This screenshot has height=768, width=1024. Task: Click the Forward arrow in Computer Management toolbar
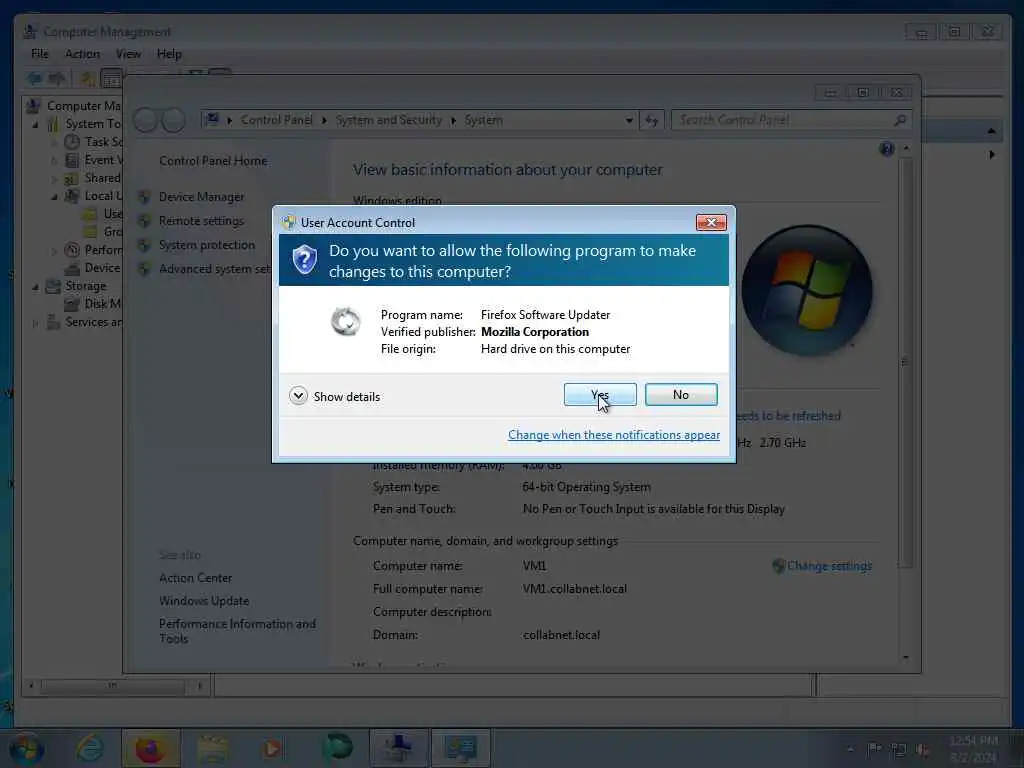(x=57, y=79)
